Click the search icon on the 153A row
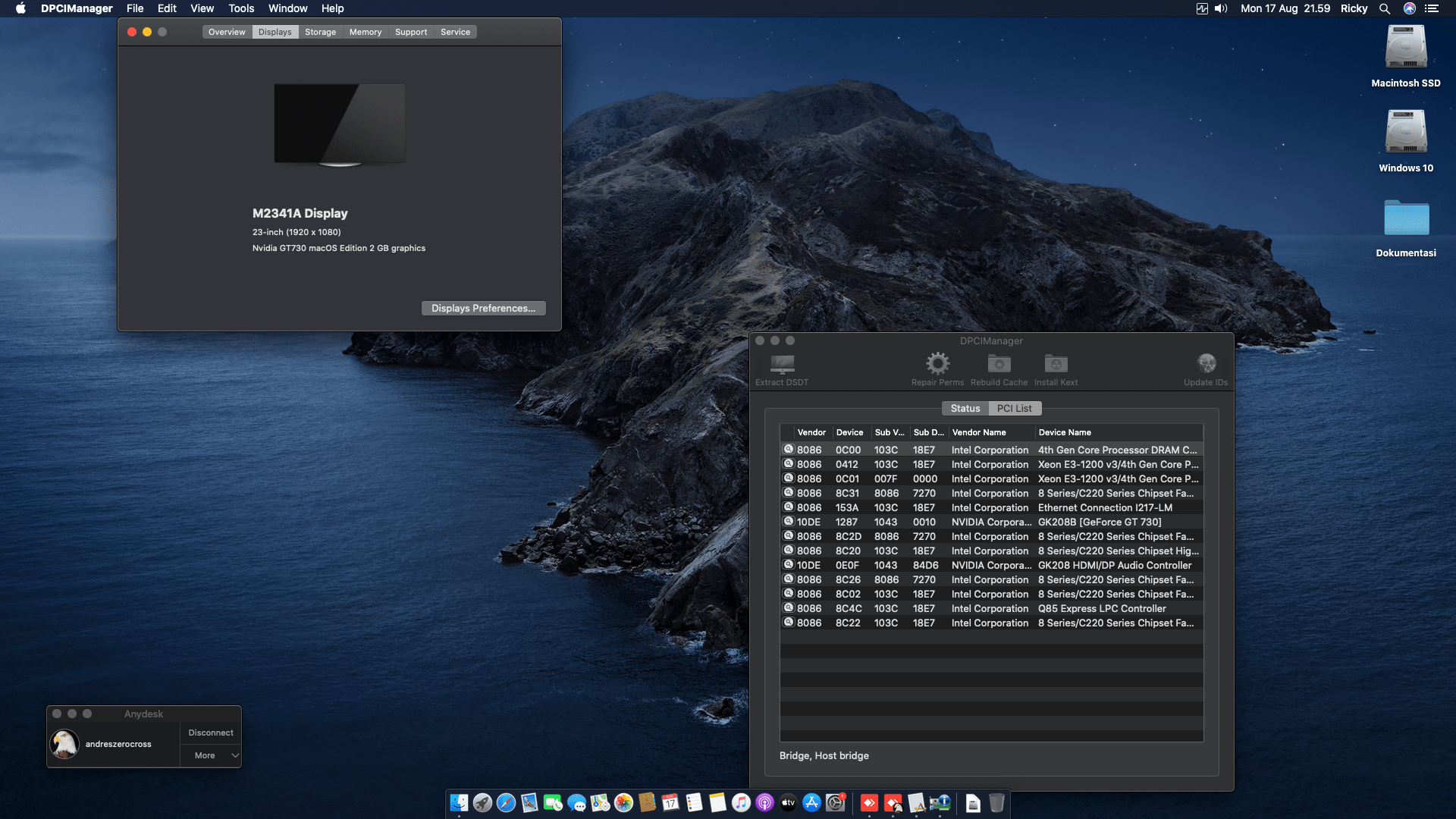Viewport: 1456px width, 819px height. [x=789, y=507]
